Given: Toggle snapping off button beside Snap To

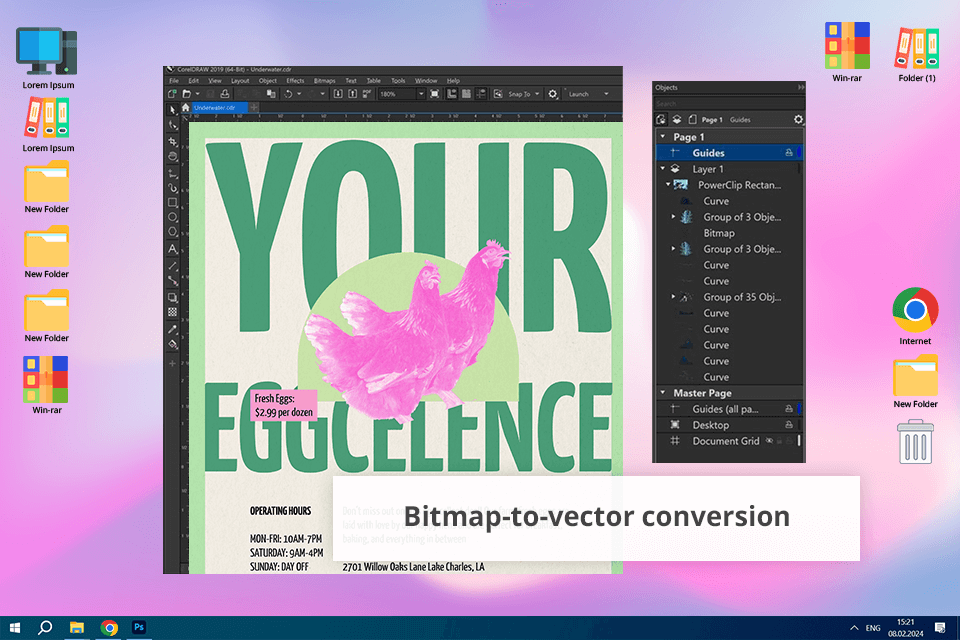Looking at the screenshot, I should coord(498,94).
